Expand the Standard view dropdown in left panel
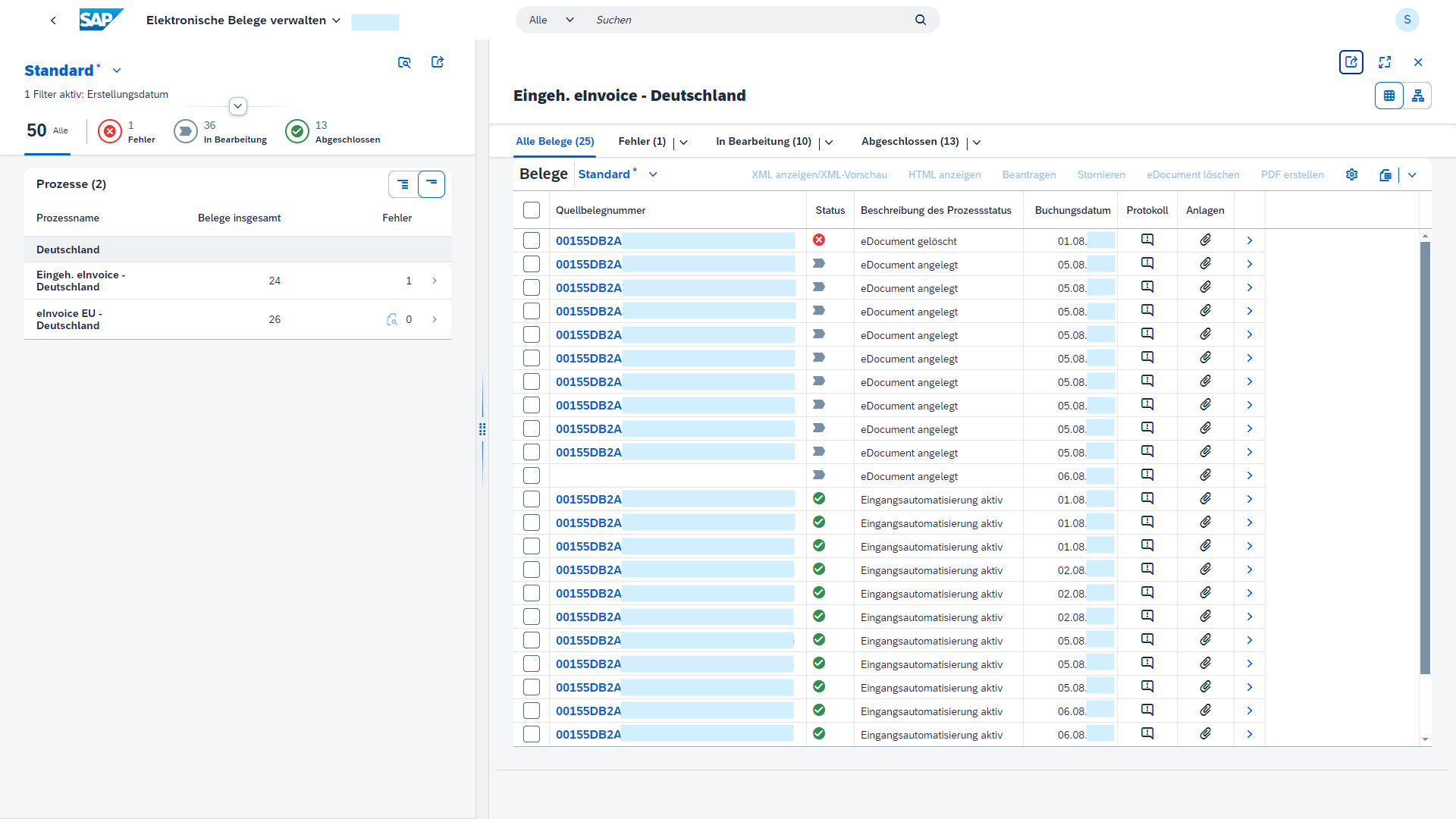This screenshot has height=819, width=1456. tap(117, 71)
